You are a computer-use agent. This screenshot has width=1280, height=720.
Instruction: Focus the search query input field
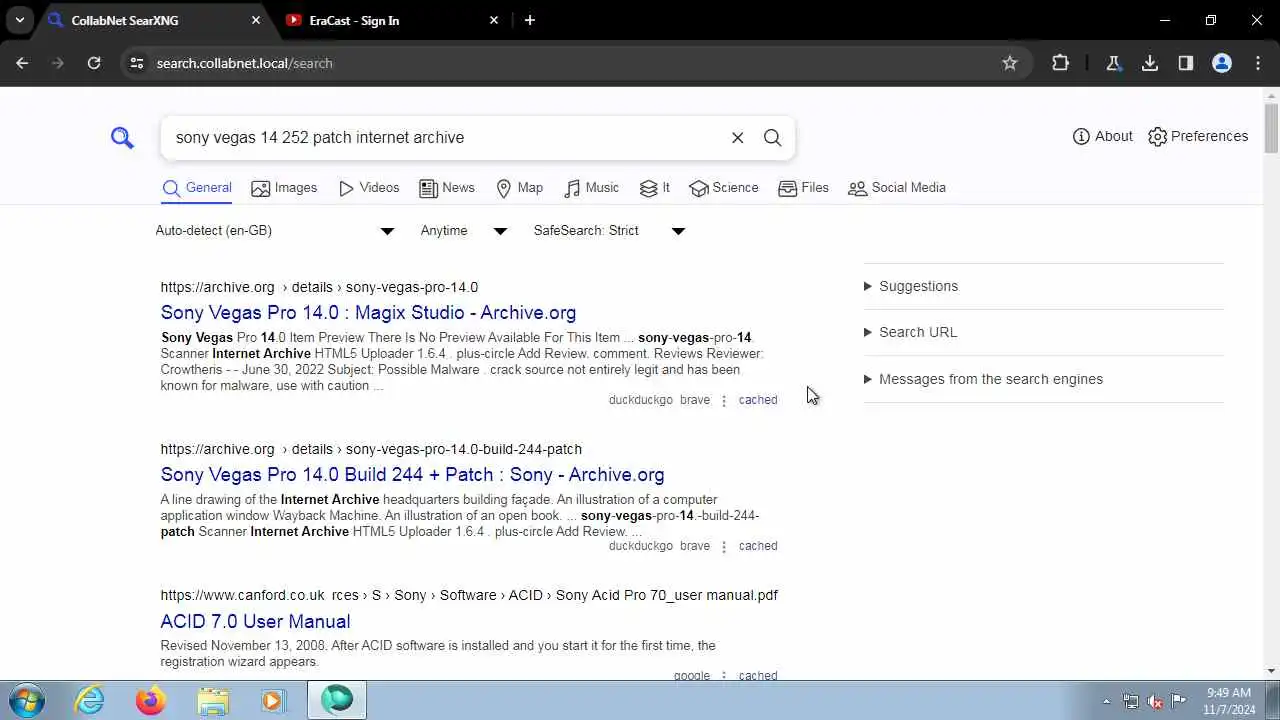[x=445, y=138]
